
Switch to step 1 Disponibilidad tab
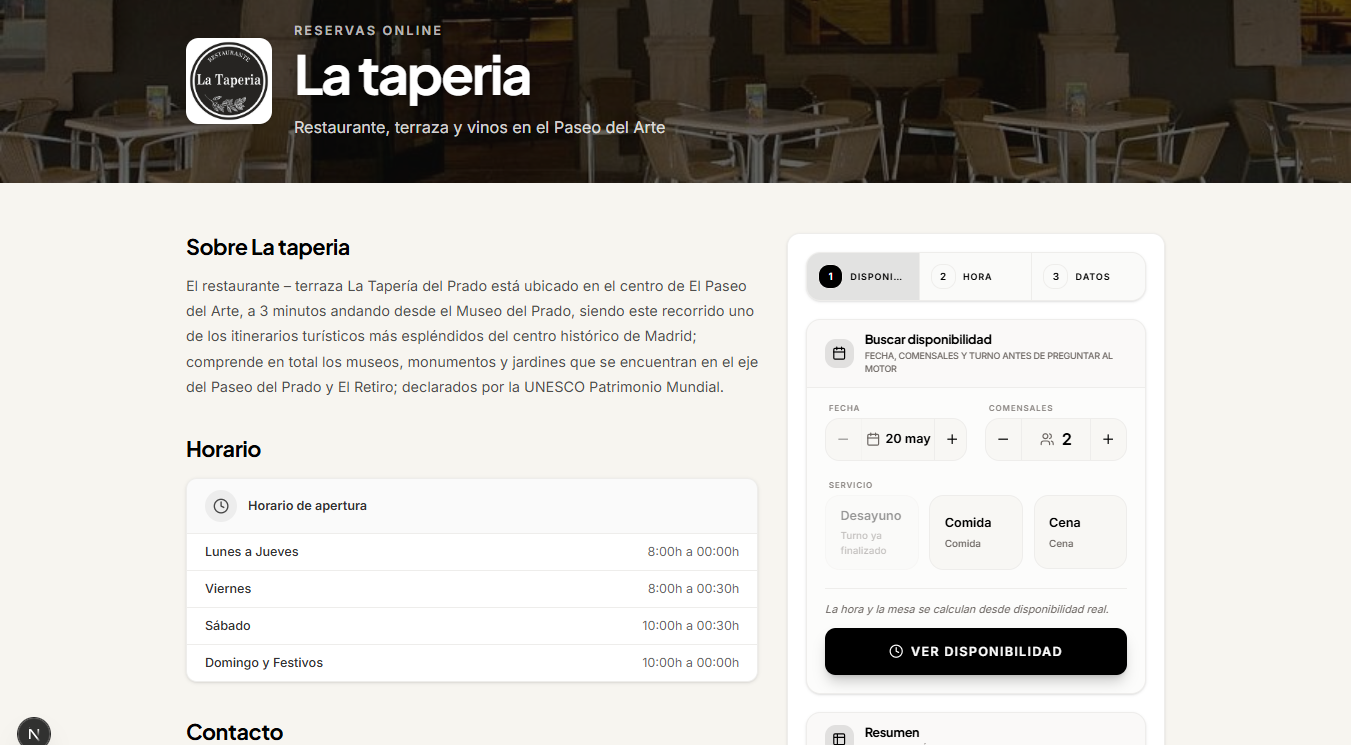click(863, 277)
